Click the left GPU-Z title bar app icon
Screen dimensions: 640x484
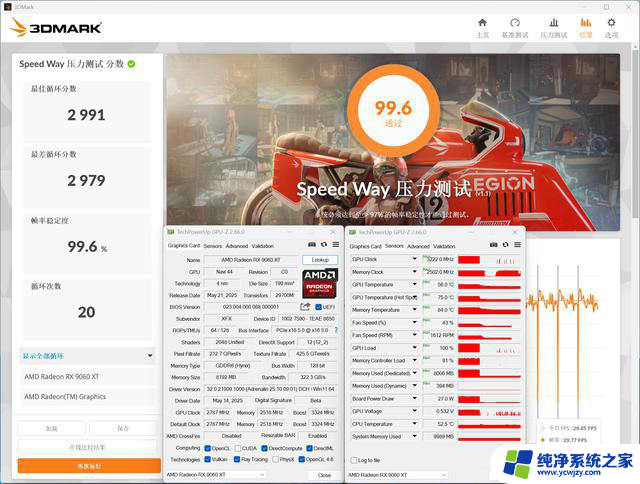click(x=171, y=232)
